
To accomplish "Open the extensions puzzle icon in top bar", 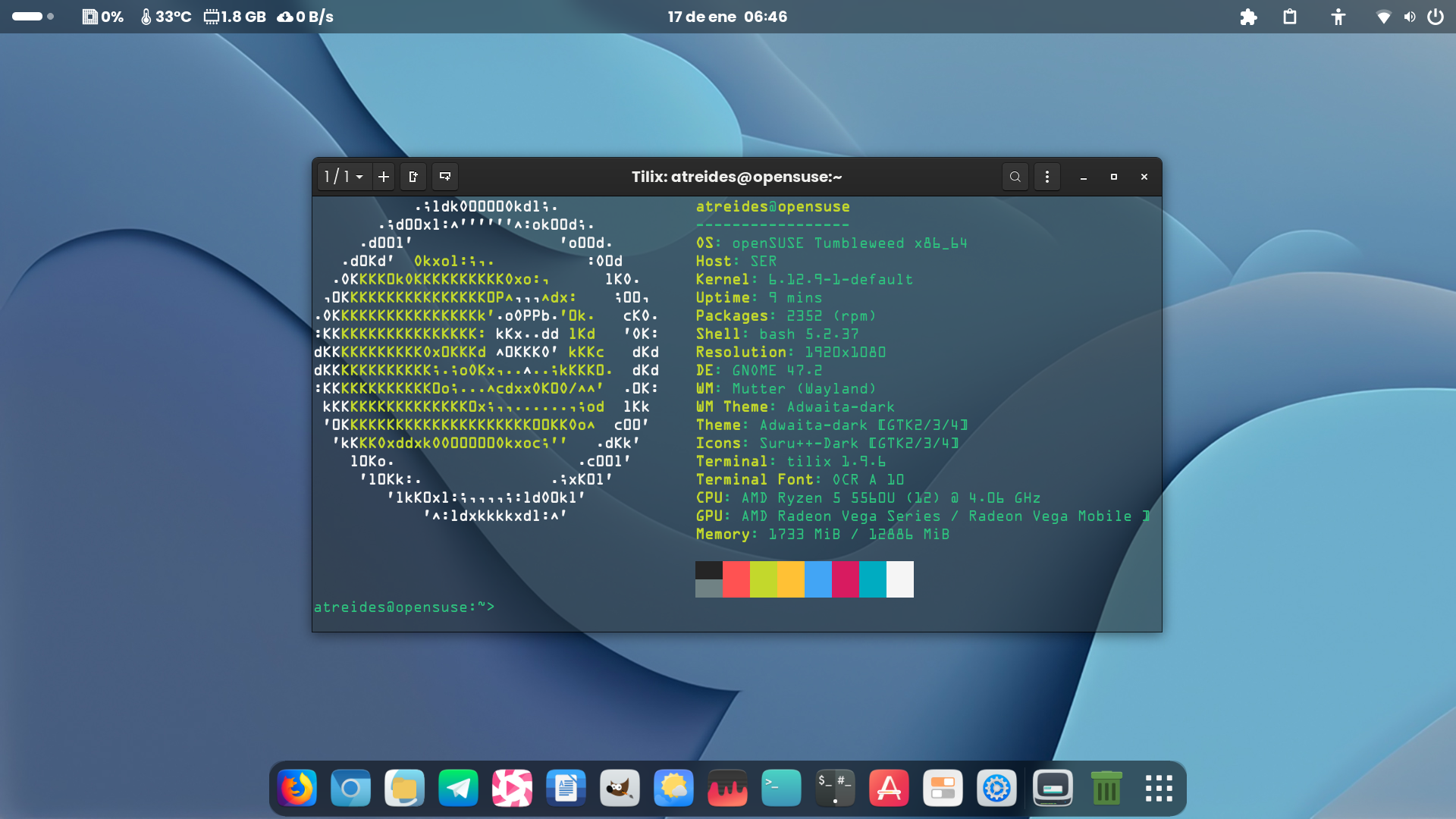I will pos(1248,17).
